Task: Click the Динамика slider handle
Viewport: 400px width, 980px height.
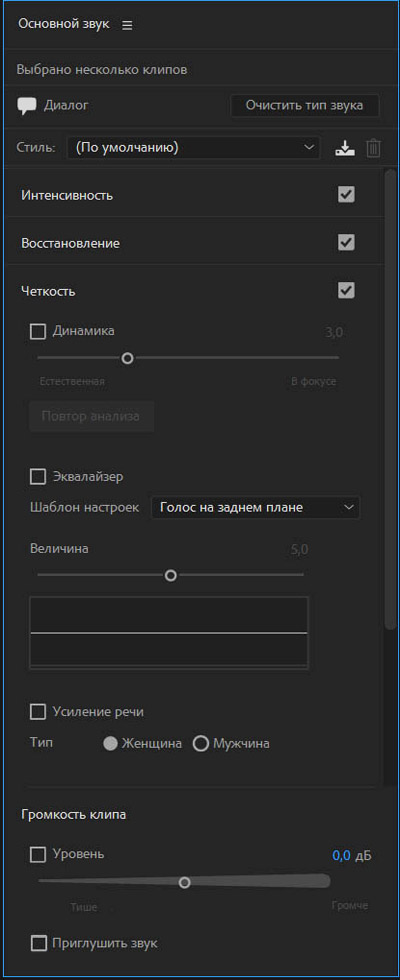Action: tap(128, 358)
